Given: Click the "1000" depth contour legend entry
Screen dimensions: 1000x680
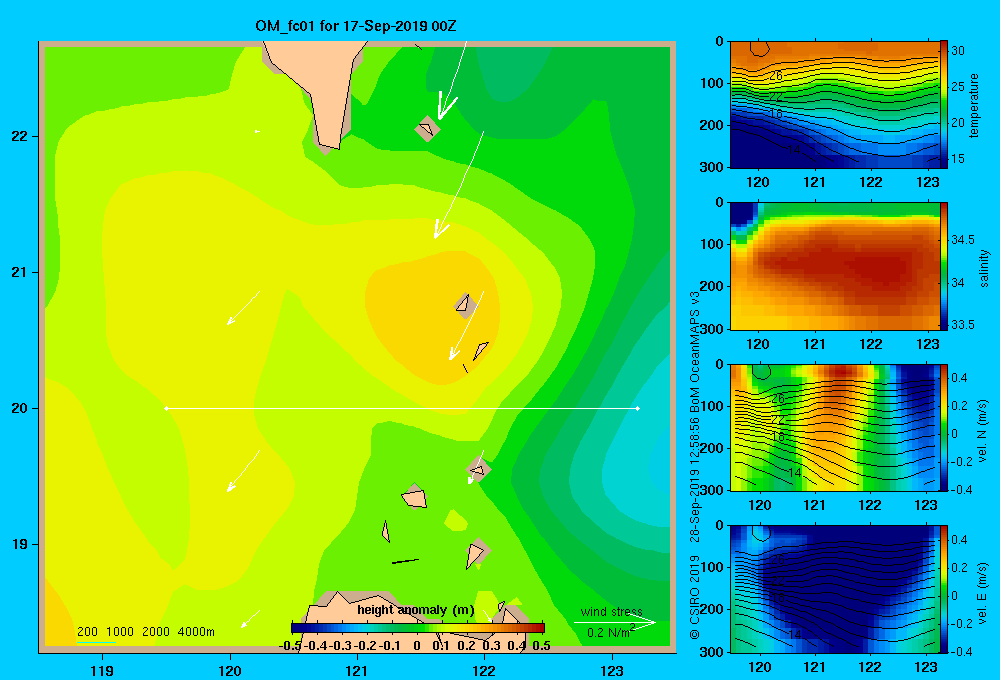Looking at the screenshot, I should pyautogui.click(x=120, y=632).
